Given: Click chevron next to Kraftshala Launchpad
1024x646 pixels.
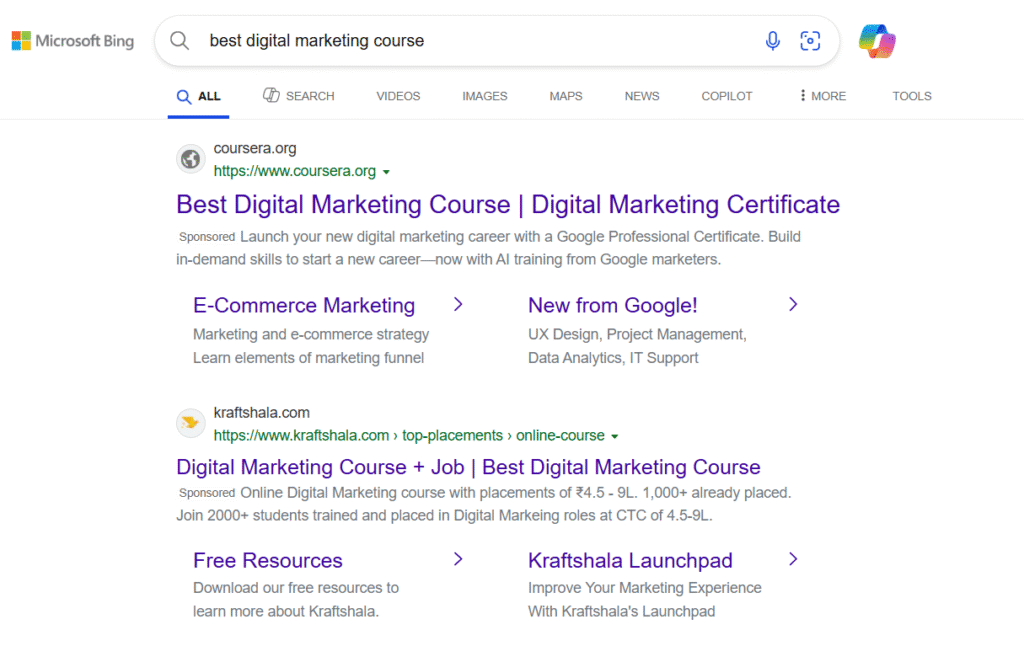Looking at the screenshot, I should tap(793, 559).
